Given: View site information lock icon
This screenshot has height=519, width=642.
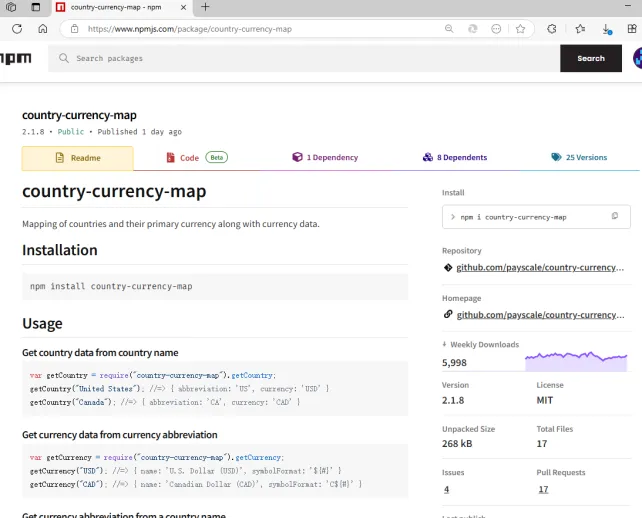Looking at the screenshot, I should point(74,29).
